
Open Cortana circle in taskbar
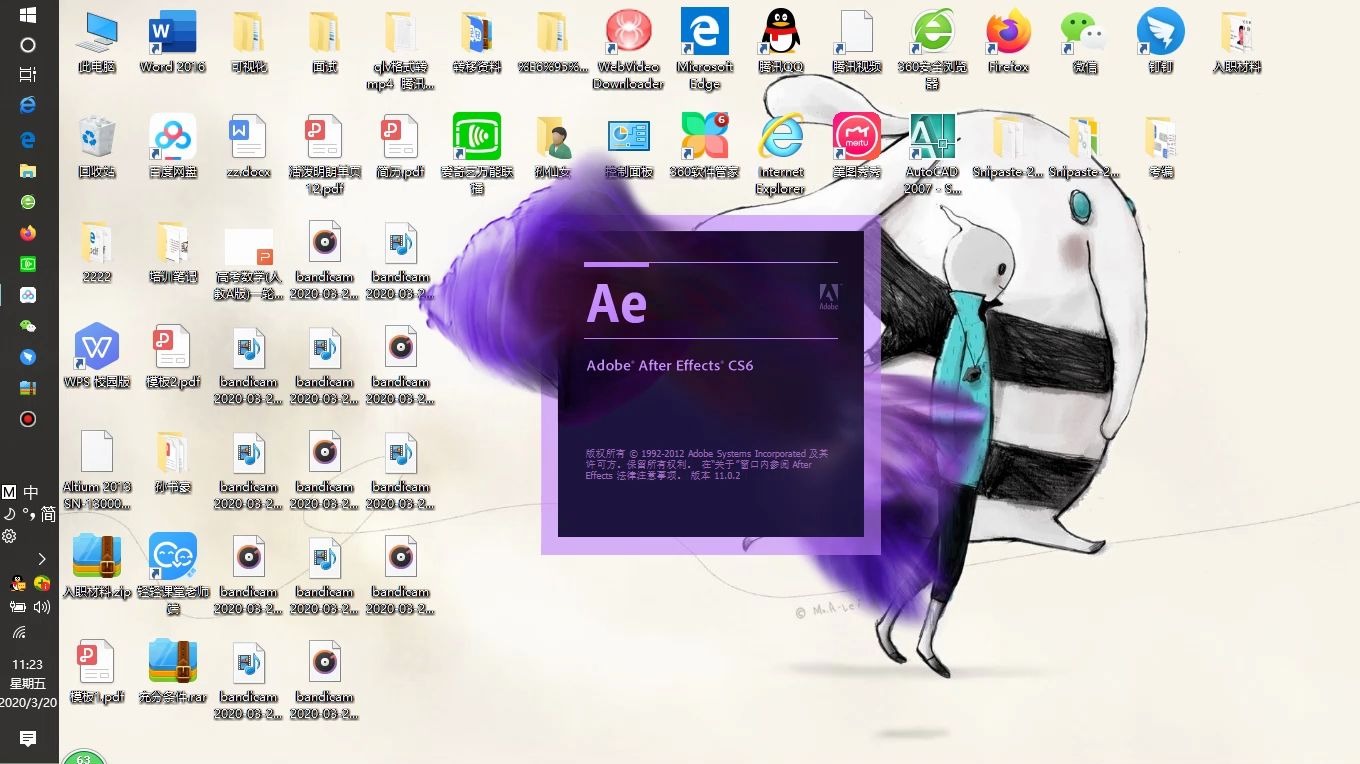(28, 45)
